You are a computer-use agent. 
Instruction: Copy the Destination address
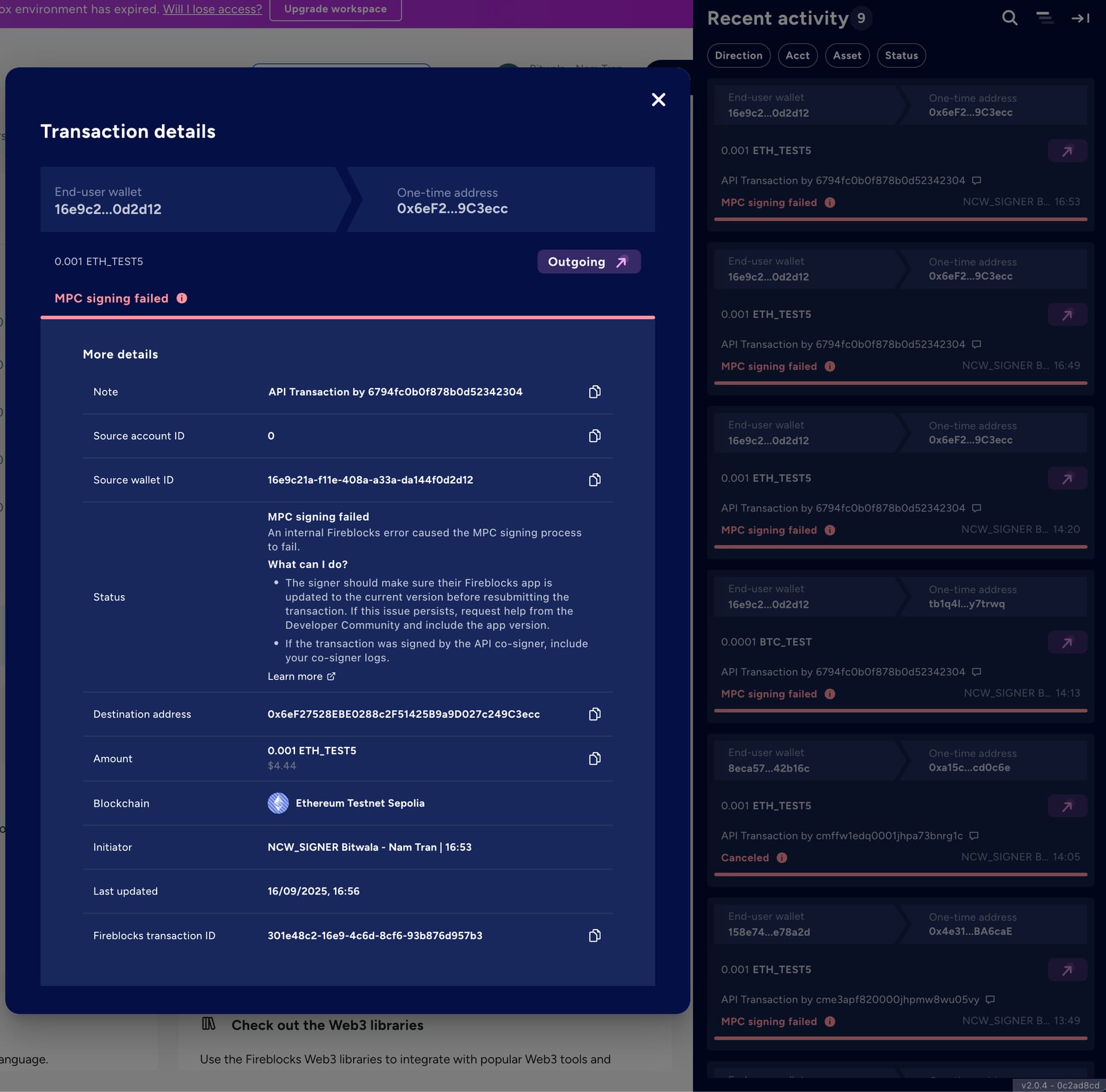(x=594, y=714)
